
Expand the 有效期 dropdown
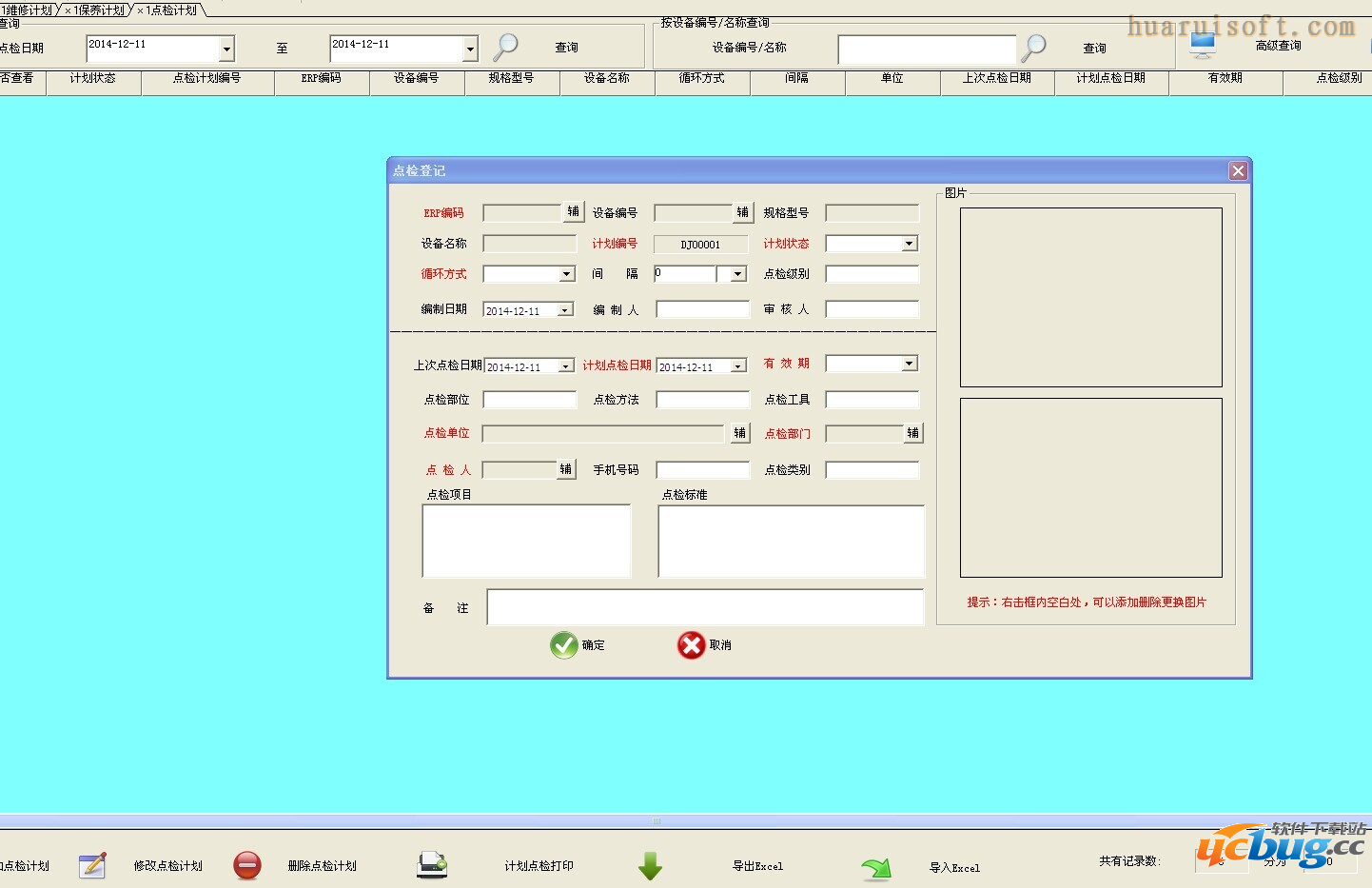[x=910, y=364]
